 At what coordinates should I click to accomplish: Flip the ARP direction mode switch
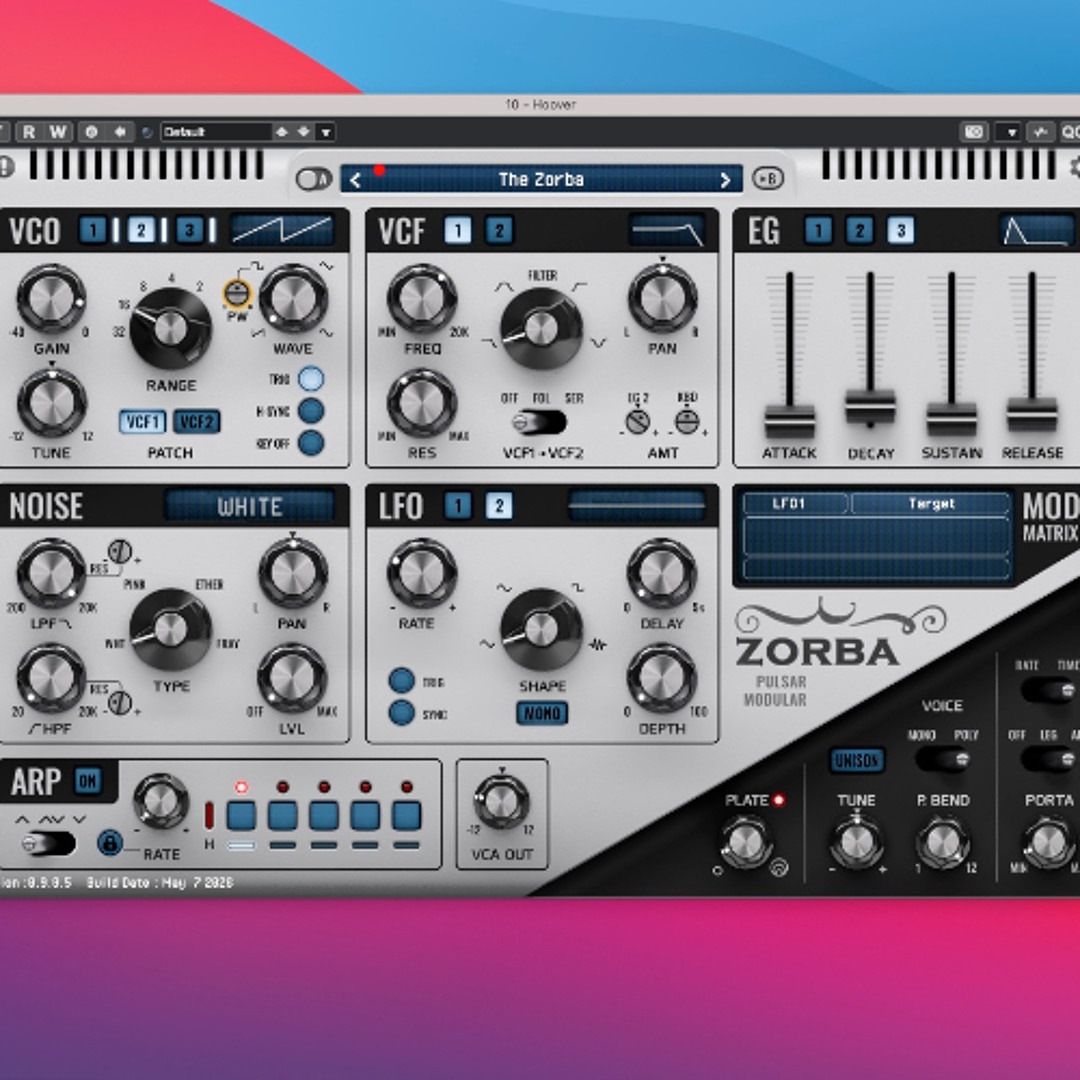coord(48,843)
